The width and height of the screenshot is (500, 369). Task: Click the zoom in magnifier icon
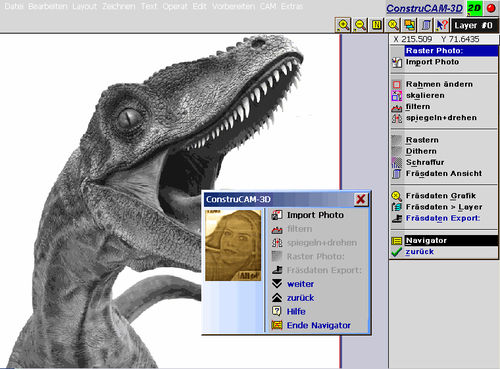tap(343, 25)
